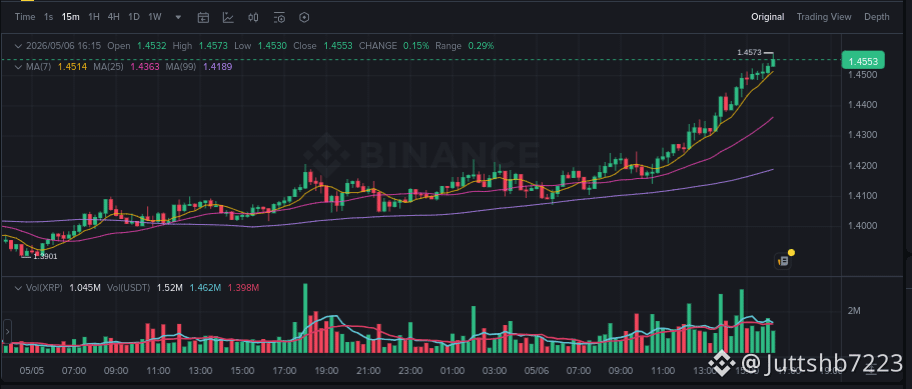Select the 1W interval
Viewport: 912px width, 389px height.
point(155,17)
